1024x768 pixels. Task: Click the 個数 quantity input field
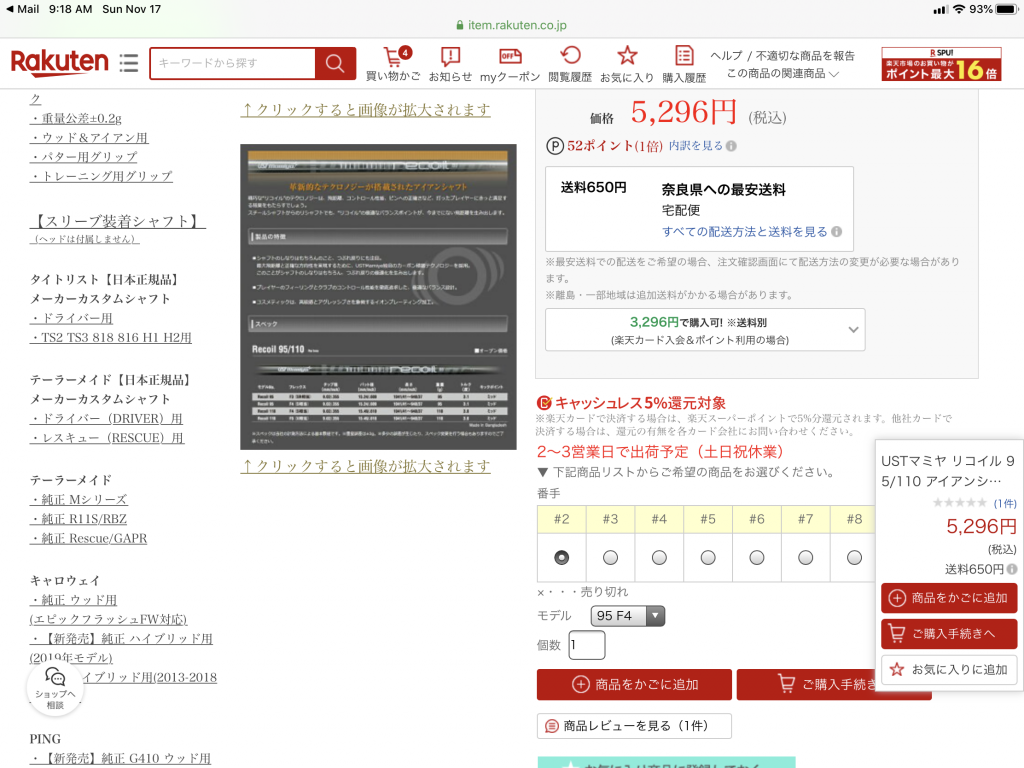[586, 645]
